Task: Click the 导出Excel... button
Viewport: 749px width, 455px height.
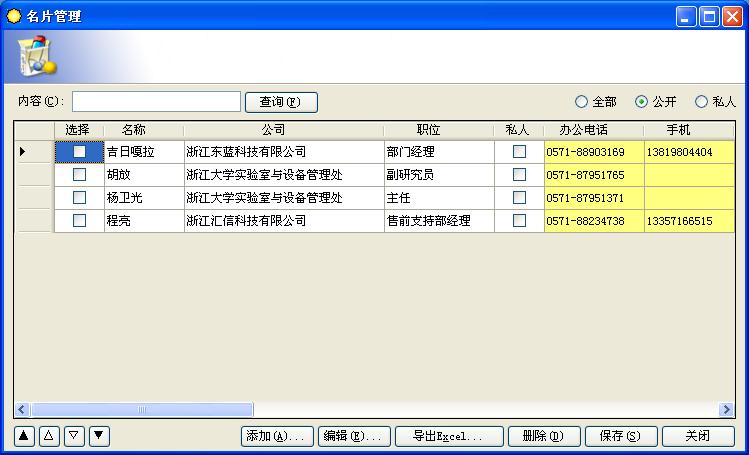Action: (449, 436)
